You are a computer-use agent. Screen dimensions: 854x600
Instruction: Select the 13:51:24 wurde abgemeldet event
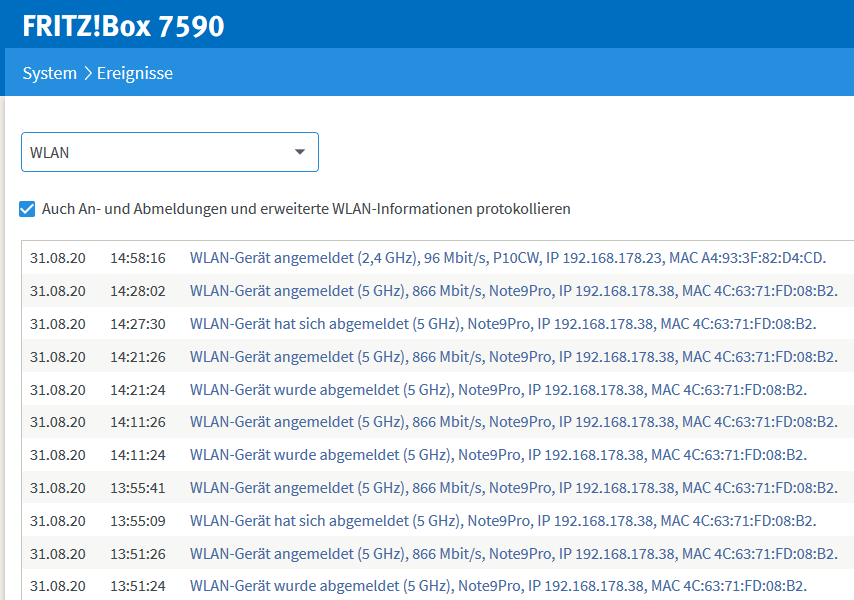(498, 586)
